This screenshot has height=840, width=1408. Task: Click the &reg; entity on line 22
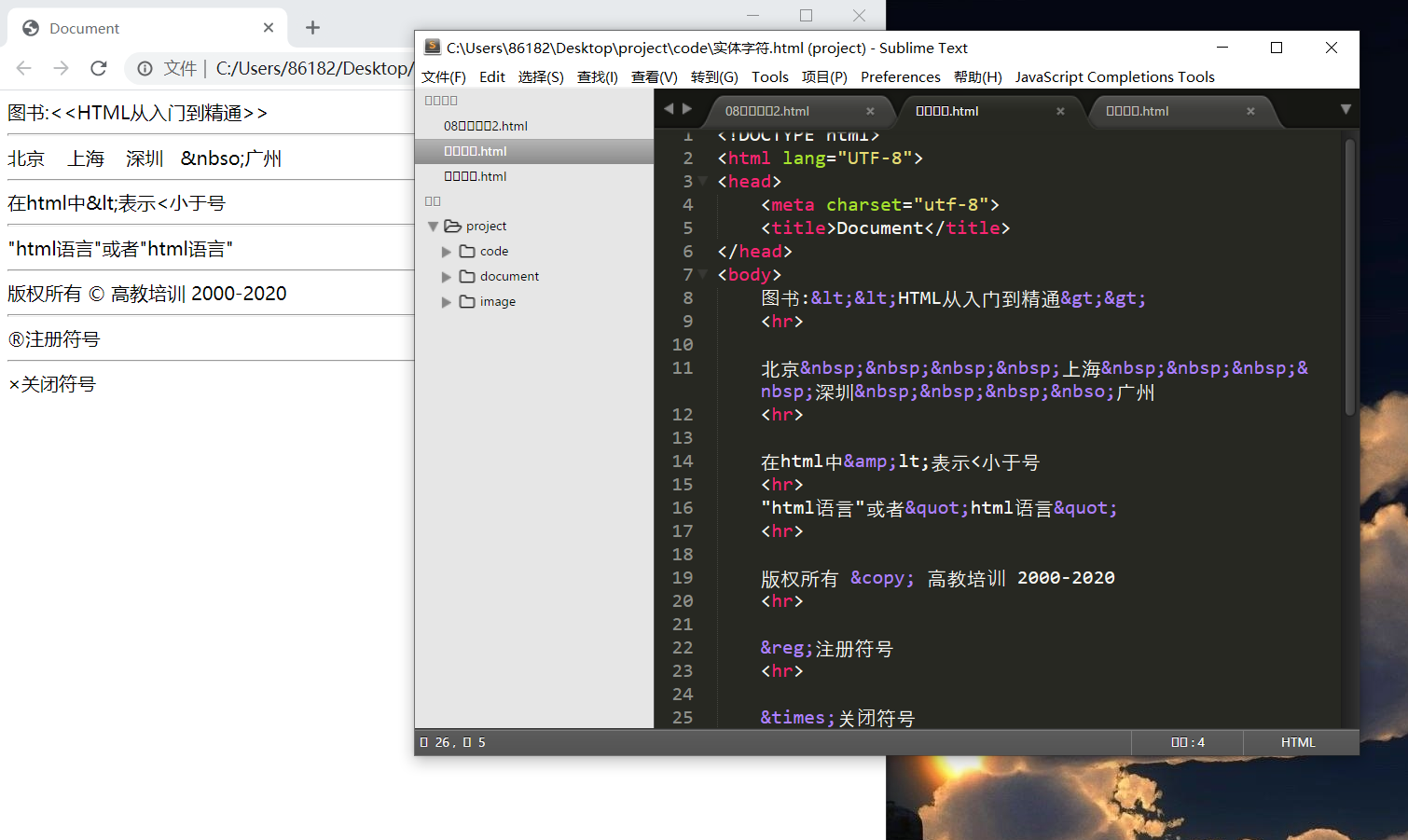pyautogui.click(x=787, y=648)
